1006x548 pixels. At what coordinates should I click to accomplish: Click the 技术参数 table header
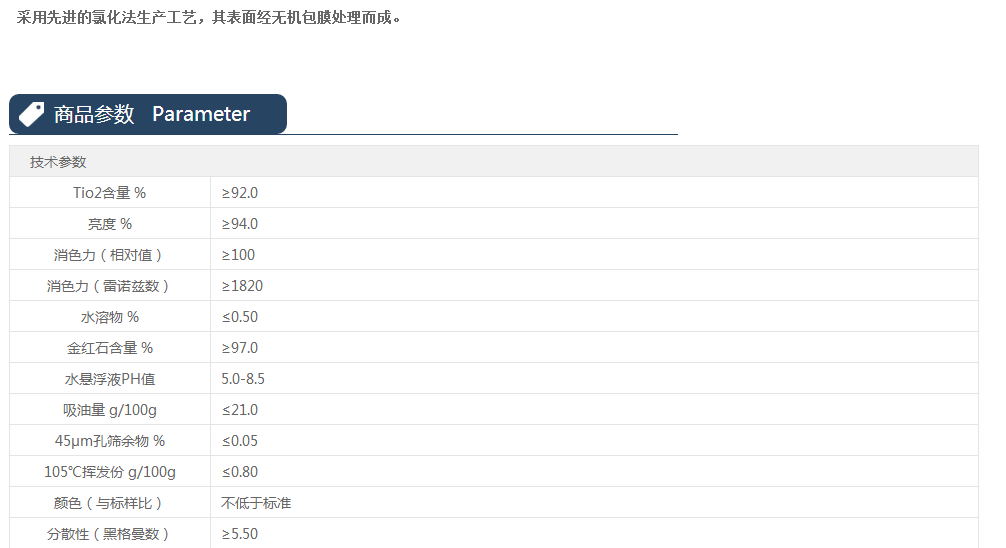(58, 162)
